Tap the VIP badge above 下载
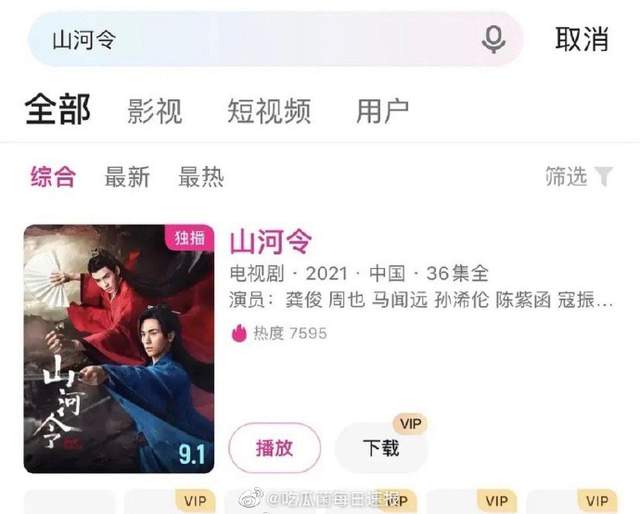Screen dimensions: 640x514 click(410, 423)
